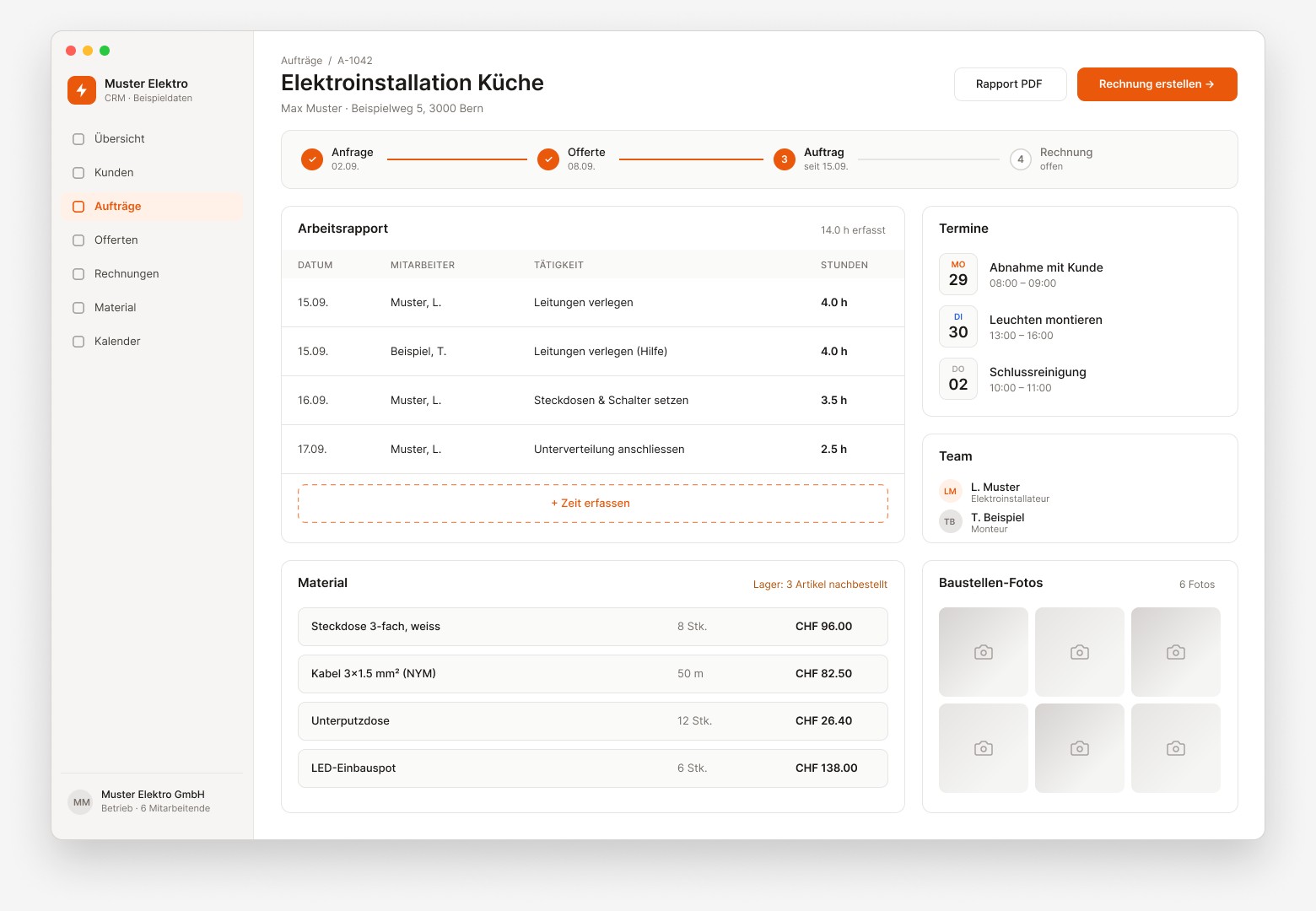Click the Kalender square icon

click(x=78, y=342)
